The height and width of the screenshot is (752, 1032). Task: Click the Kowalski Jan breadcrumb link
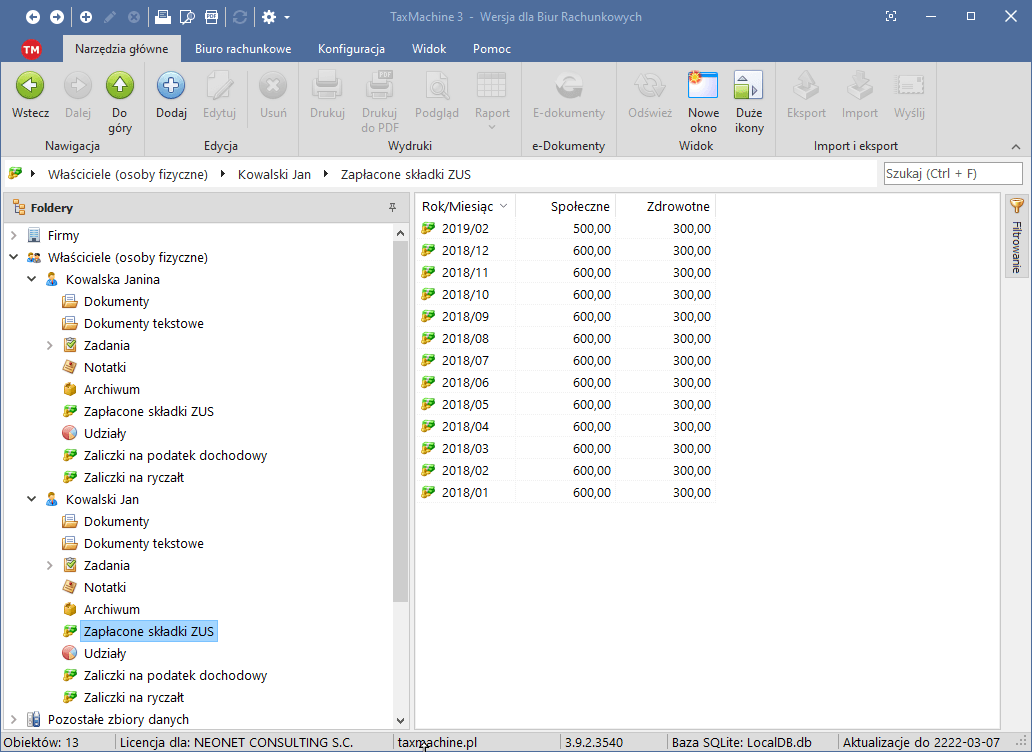click(274, 175)
